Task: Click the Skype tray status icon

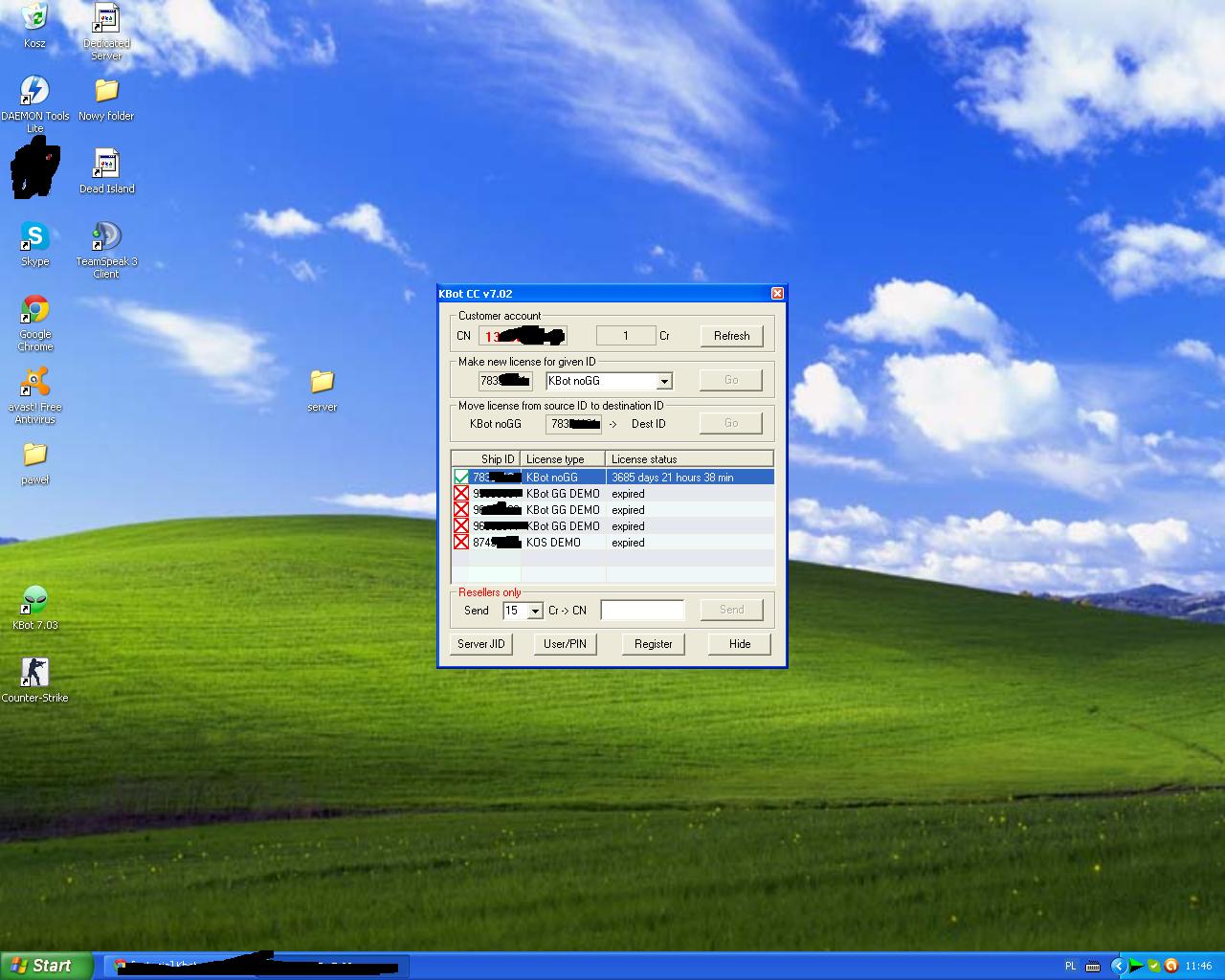Action: click(1153, 966)
